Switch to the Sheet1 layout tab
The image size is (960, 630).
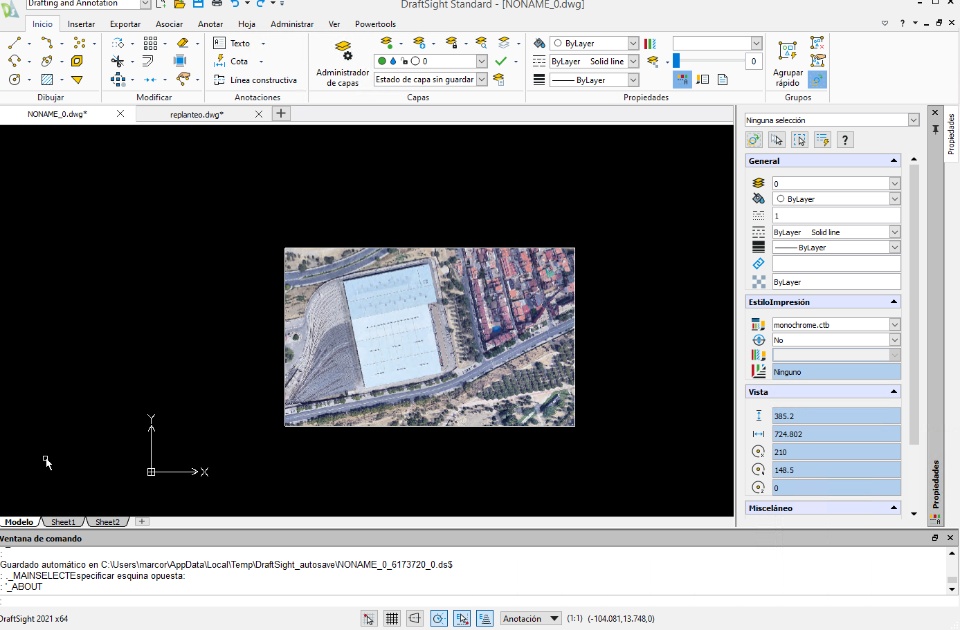coord(63,522)
